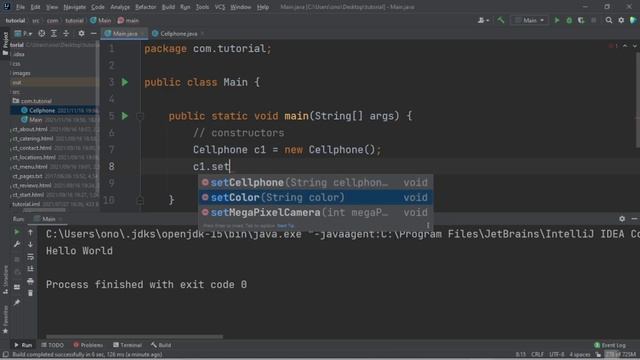The height and width of the screenshot is (360, 640).
Task: Open Run panel settings gear
Action: pos(622,219)
